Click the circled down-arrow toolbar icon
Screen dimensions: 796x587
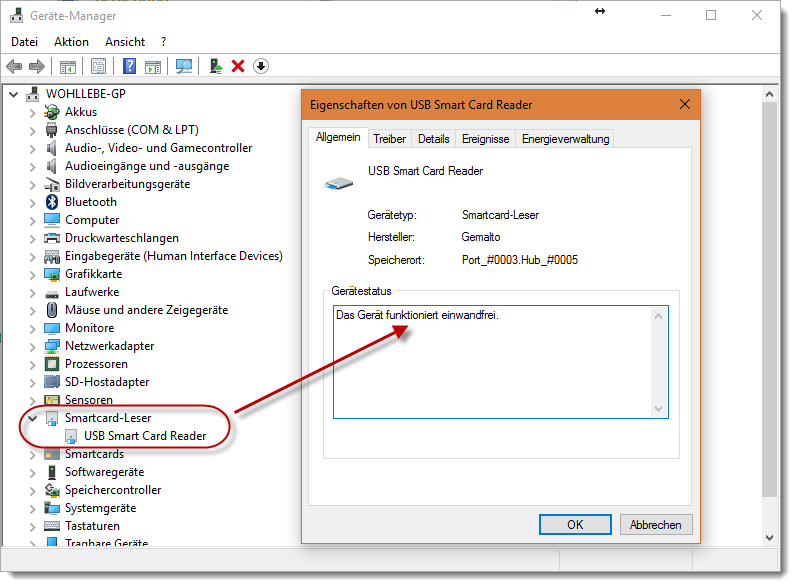(261, 66)
